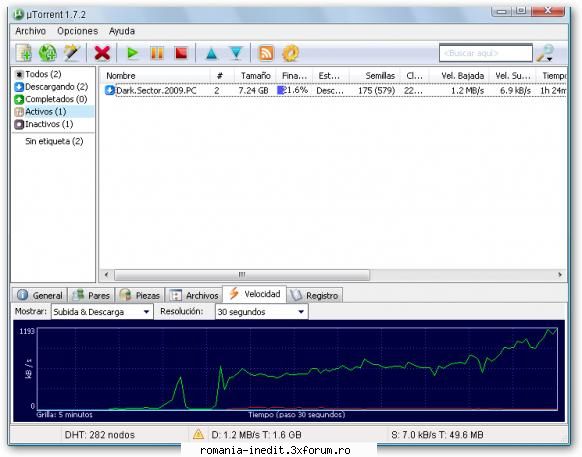Start torrent with the green play icon

tap(133, 53)
